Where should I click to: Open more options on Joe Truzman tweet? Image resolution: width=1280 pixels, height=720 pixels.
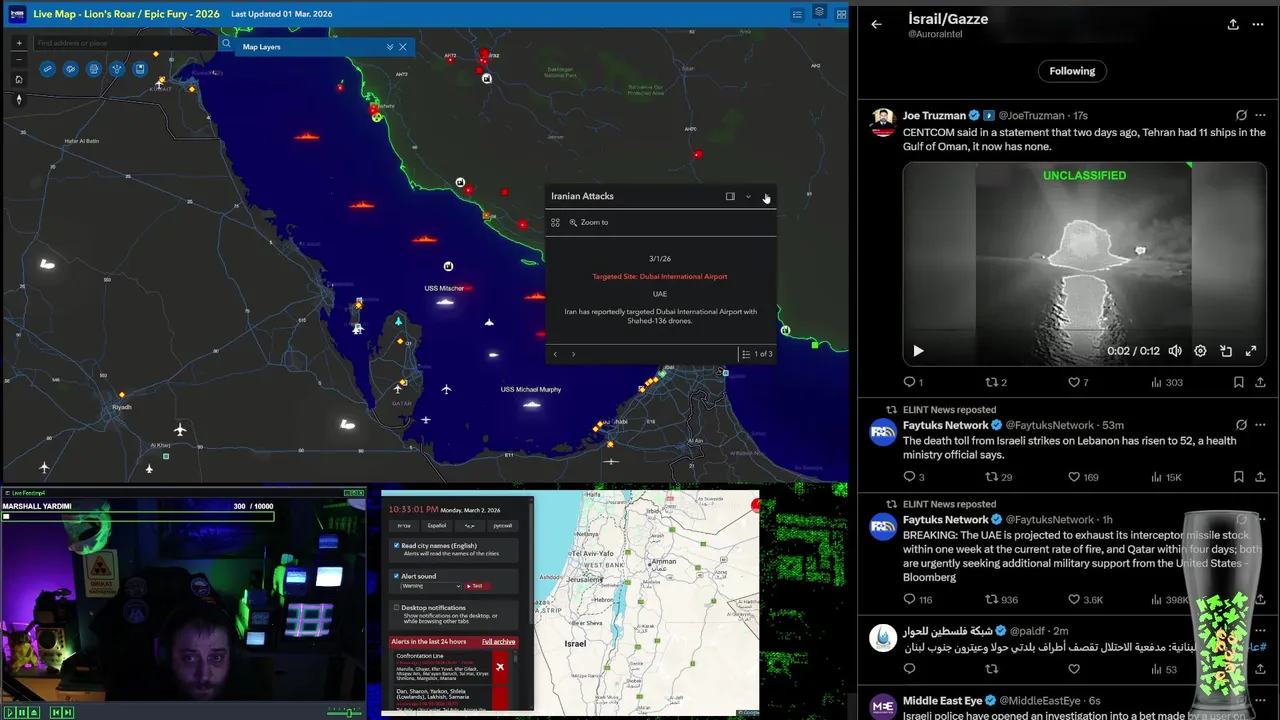[1260, 115]
